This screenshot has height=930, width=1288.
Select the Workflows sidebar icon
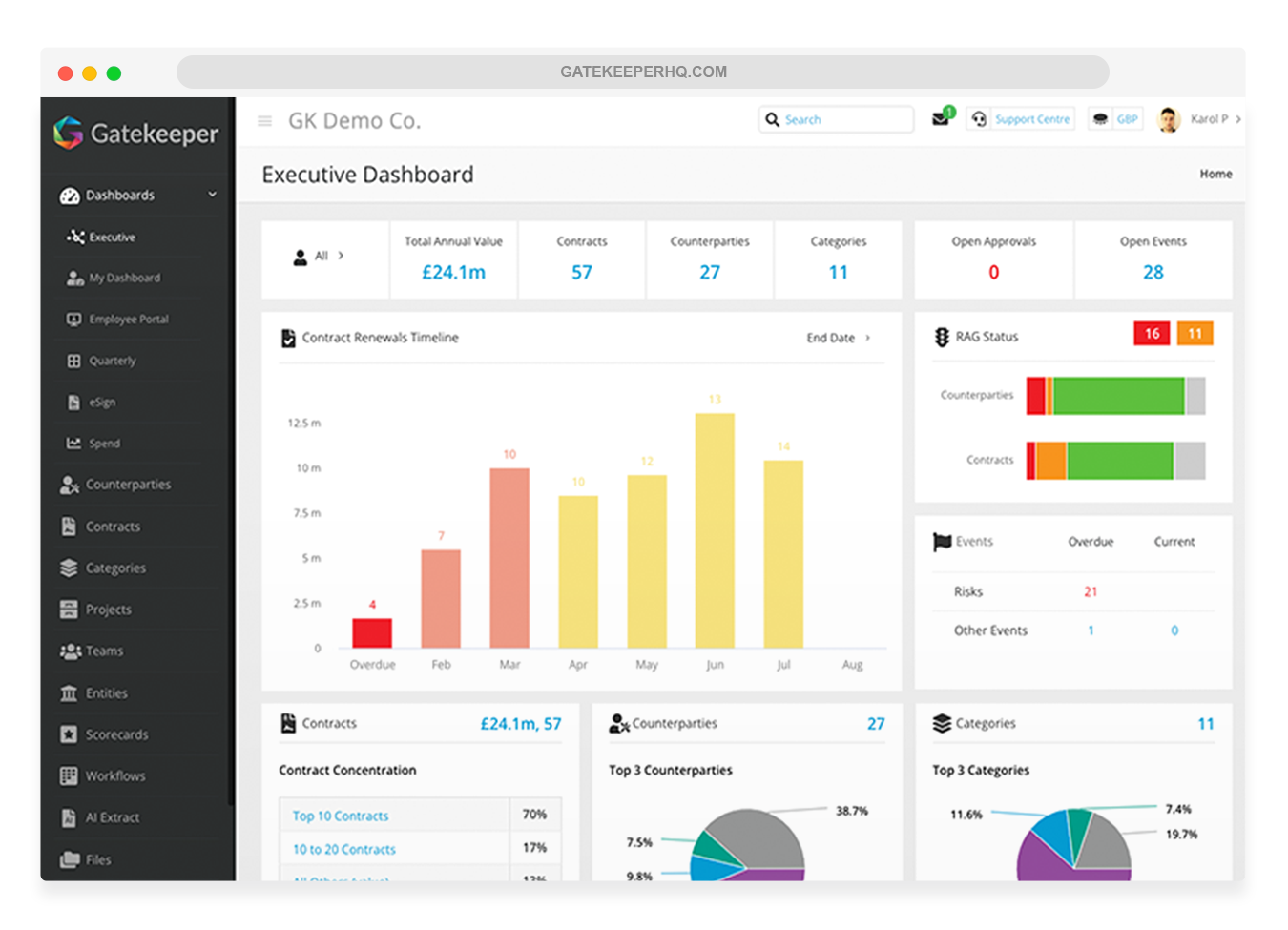pyautogui.click(x=69, y=776)
